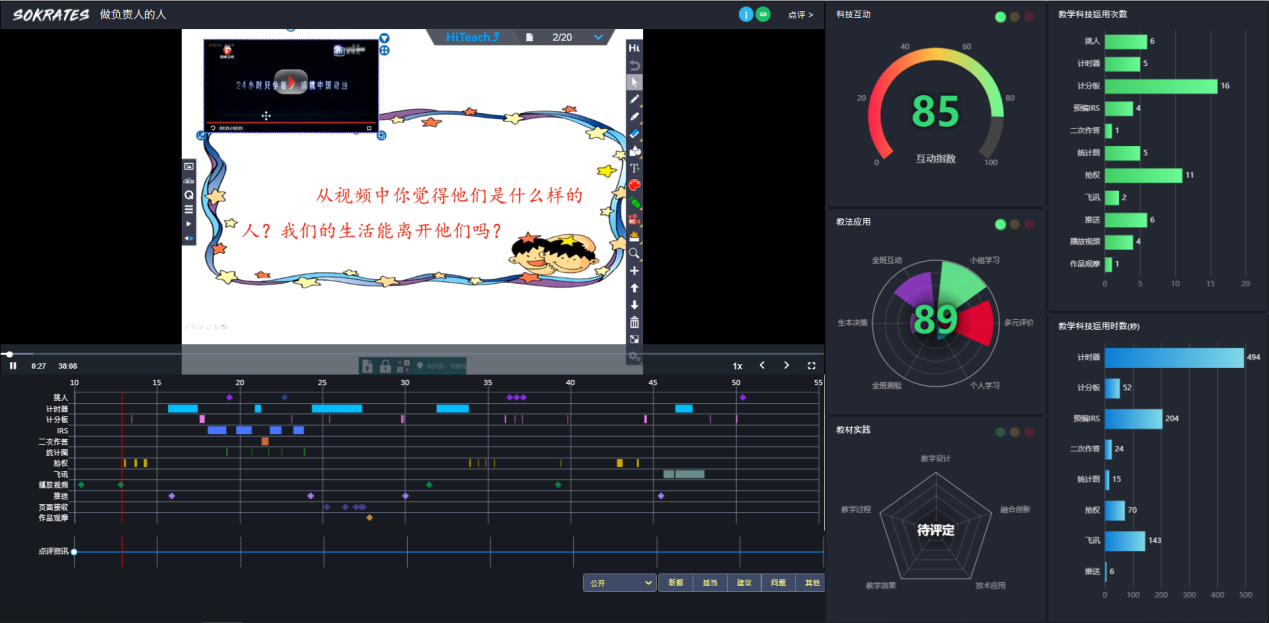Click the 新霸 comment button
The width and height of the screenshot is (1269, 623).
click(675, 582)
